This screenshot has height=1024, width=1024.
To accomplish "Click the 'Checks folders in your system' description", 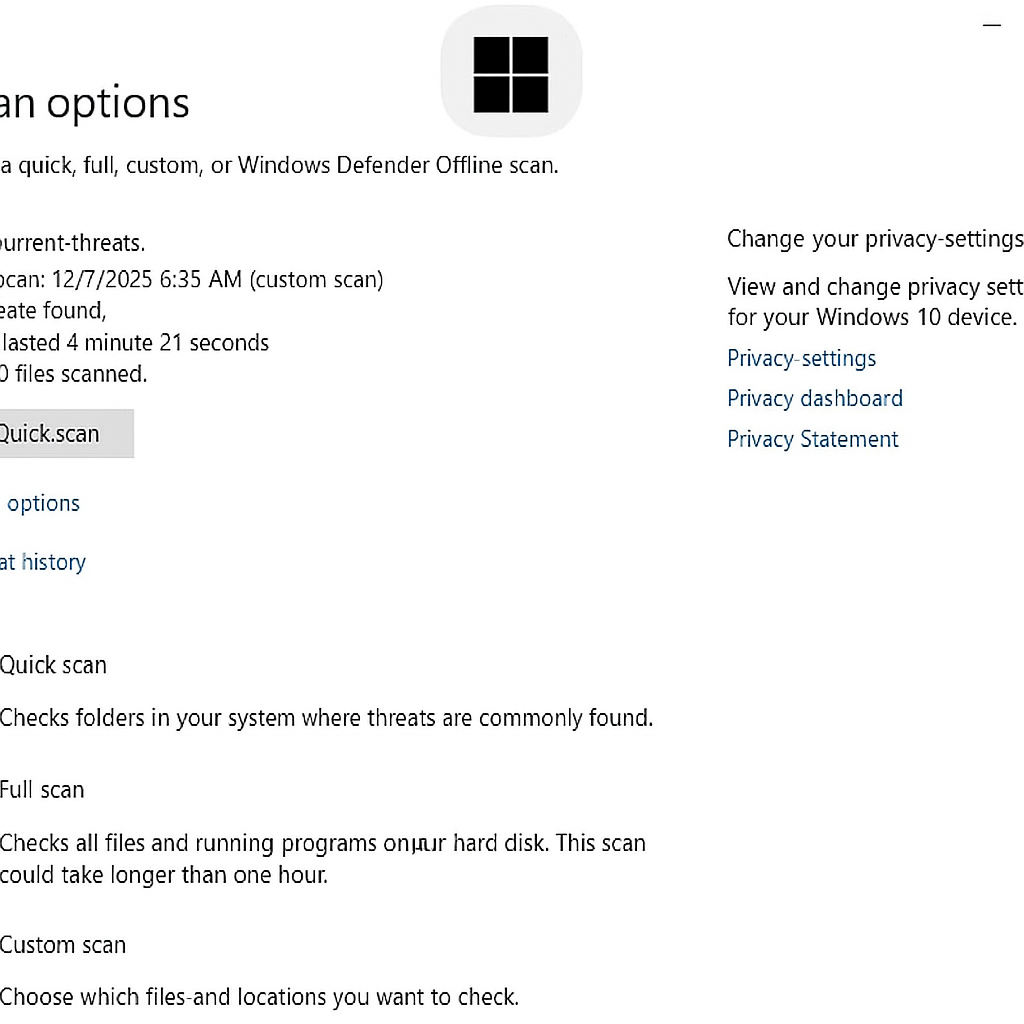I will coord(327,718).
